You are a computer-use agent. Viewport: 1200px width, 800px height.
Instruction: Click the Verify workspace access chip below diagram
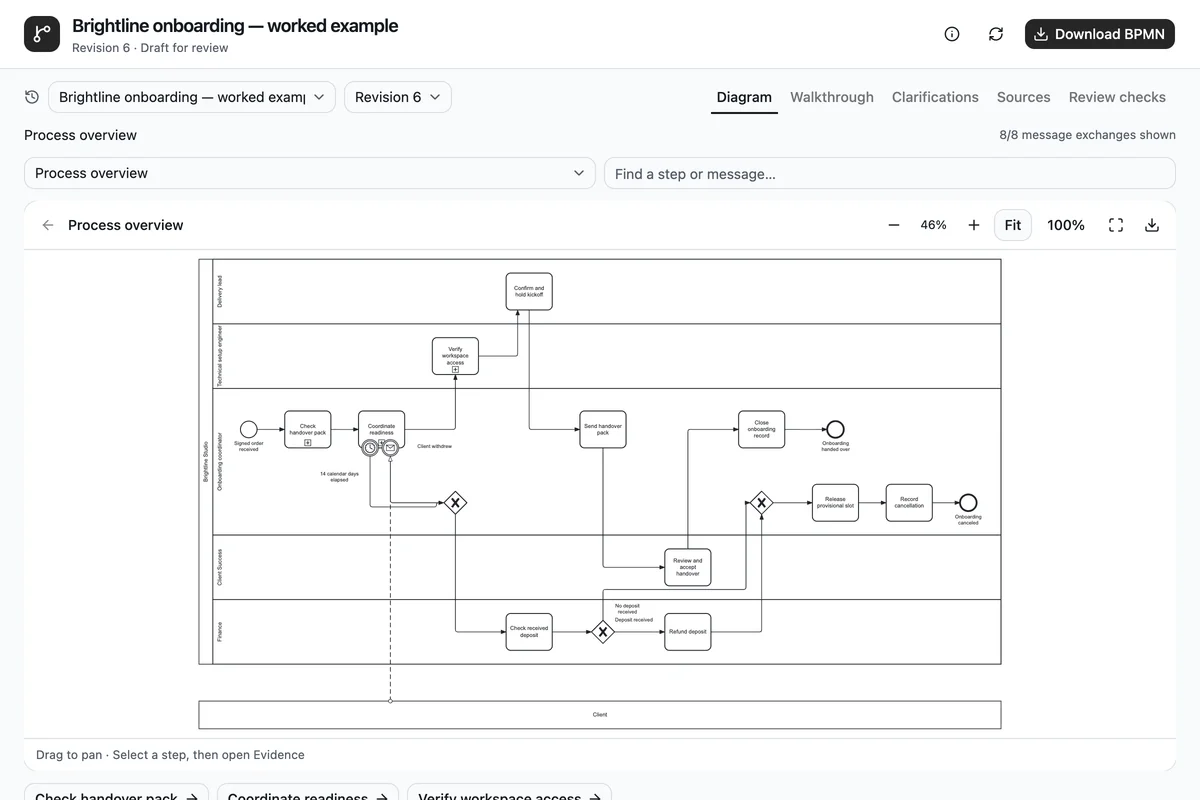[x=509, y=796]
